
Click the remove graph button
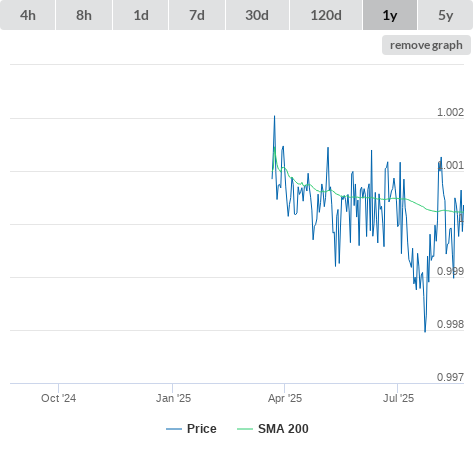(426, 45)
